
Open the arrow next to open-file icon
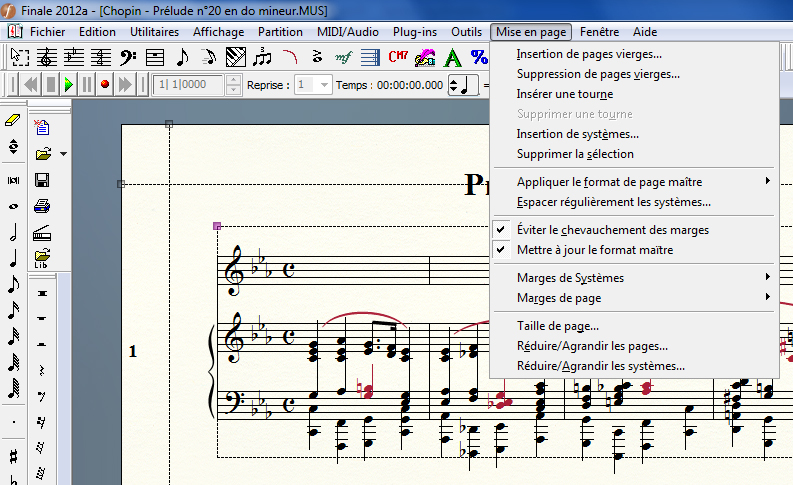[63, 155]
